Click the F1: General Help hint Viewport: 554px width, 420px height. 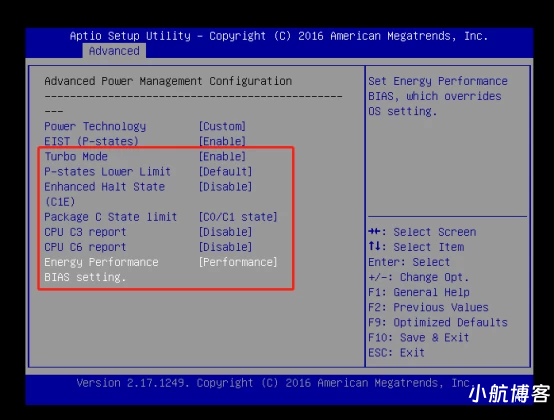click(x=419, y=292)
